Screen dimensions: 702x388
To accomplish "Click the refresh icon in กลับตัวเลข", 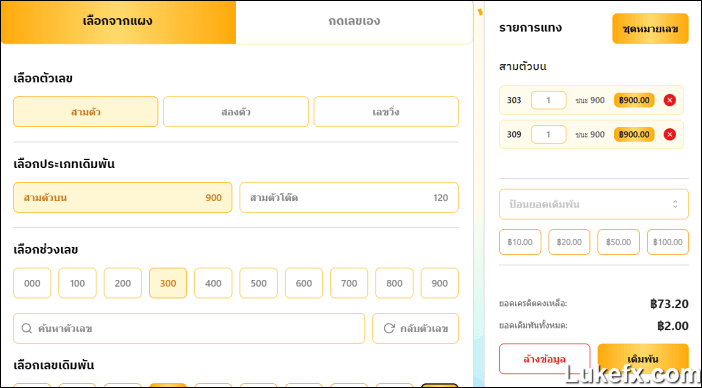I will (x=389, y=328).
